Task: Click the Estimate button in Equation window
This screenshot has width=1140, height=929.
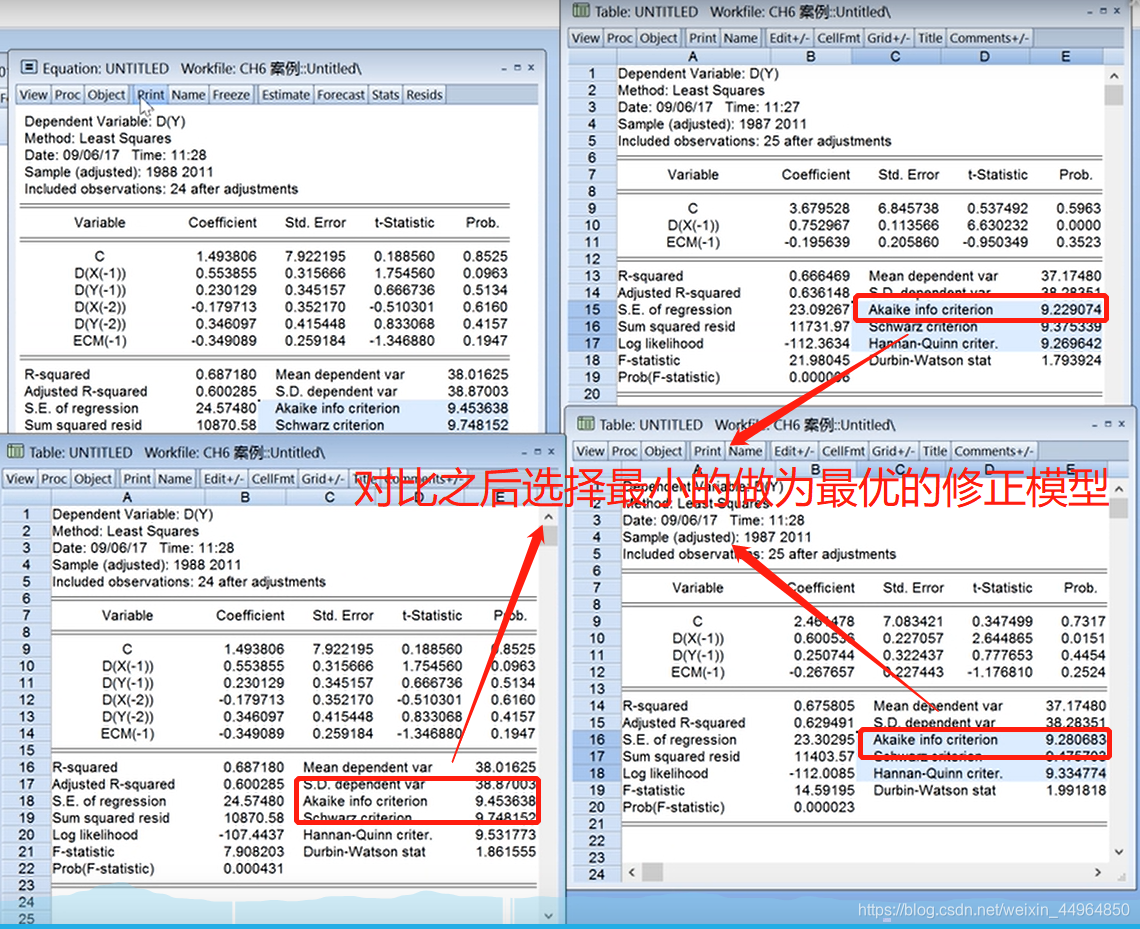Action: (286, 94)
